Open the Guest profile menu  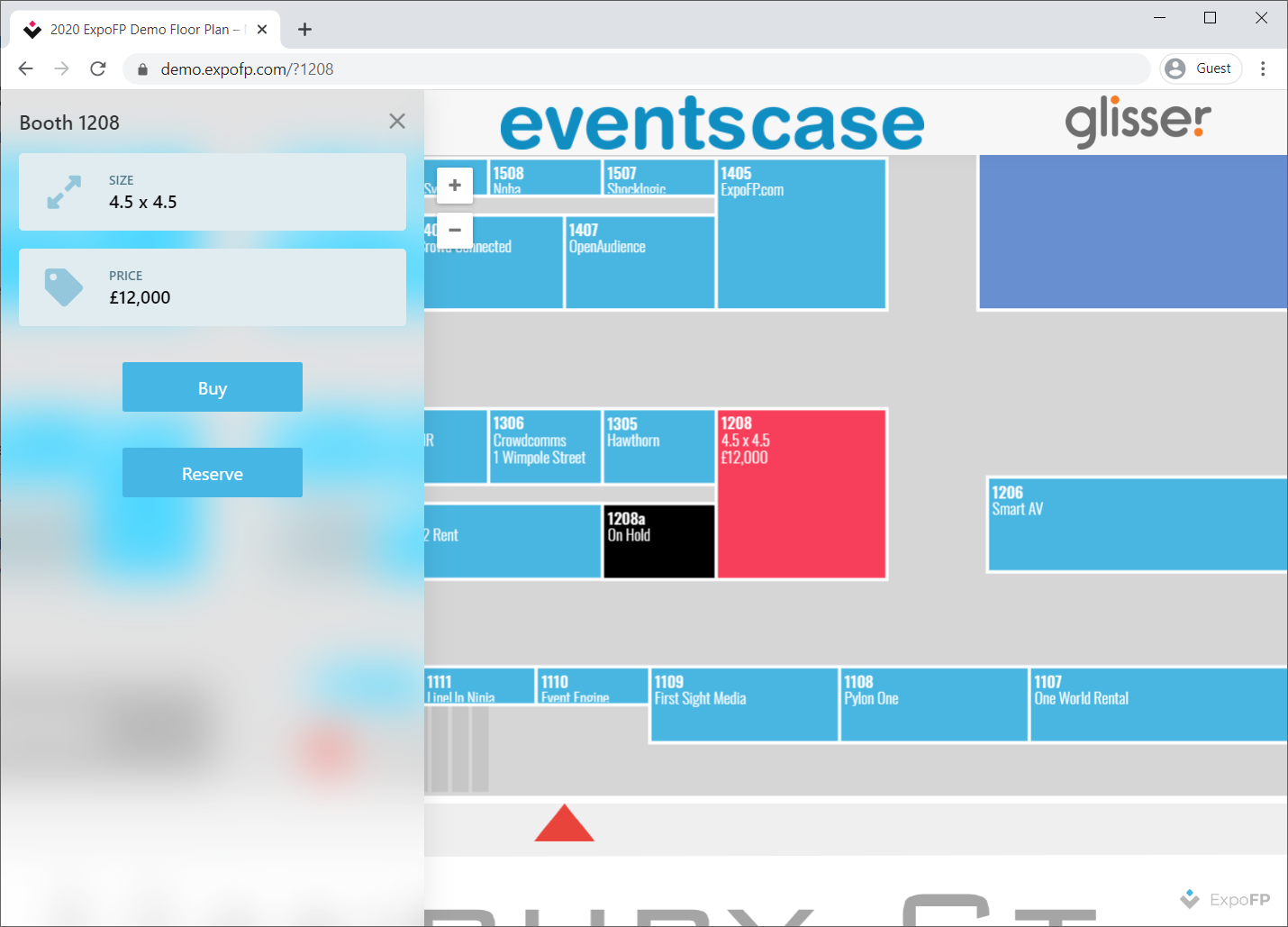click(1201, 68)
